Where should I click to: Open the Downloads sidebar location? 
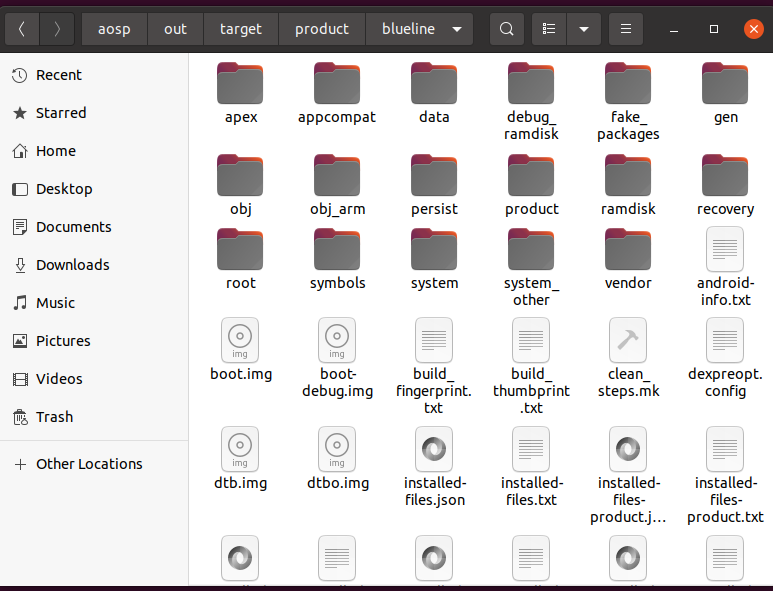[72, 265]
